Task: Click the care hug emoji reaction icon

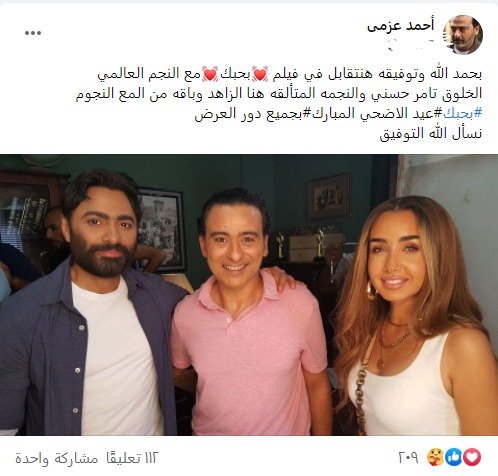Action: click(x=436, y=457)
